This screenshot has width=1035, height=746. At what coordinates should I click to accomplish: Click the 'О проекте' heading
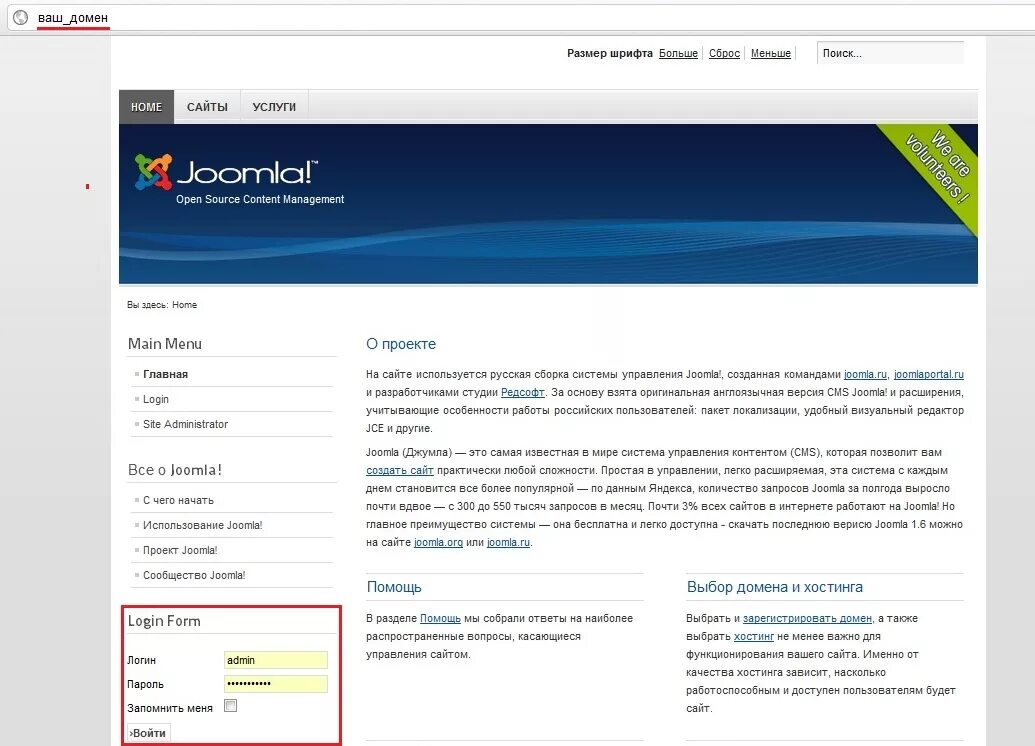(x=401, y=344)
